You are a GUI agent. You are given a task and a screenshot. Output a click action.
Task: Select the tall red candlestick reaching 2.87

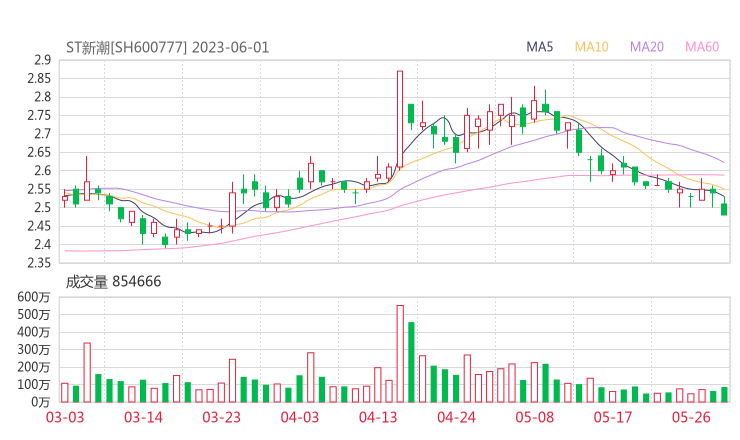pos(400,119)
